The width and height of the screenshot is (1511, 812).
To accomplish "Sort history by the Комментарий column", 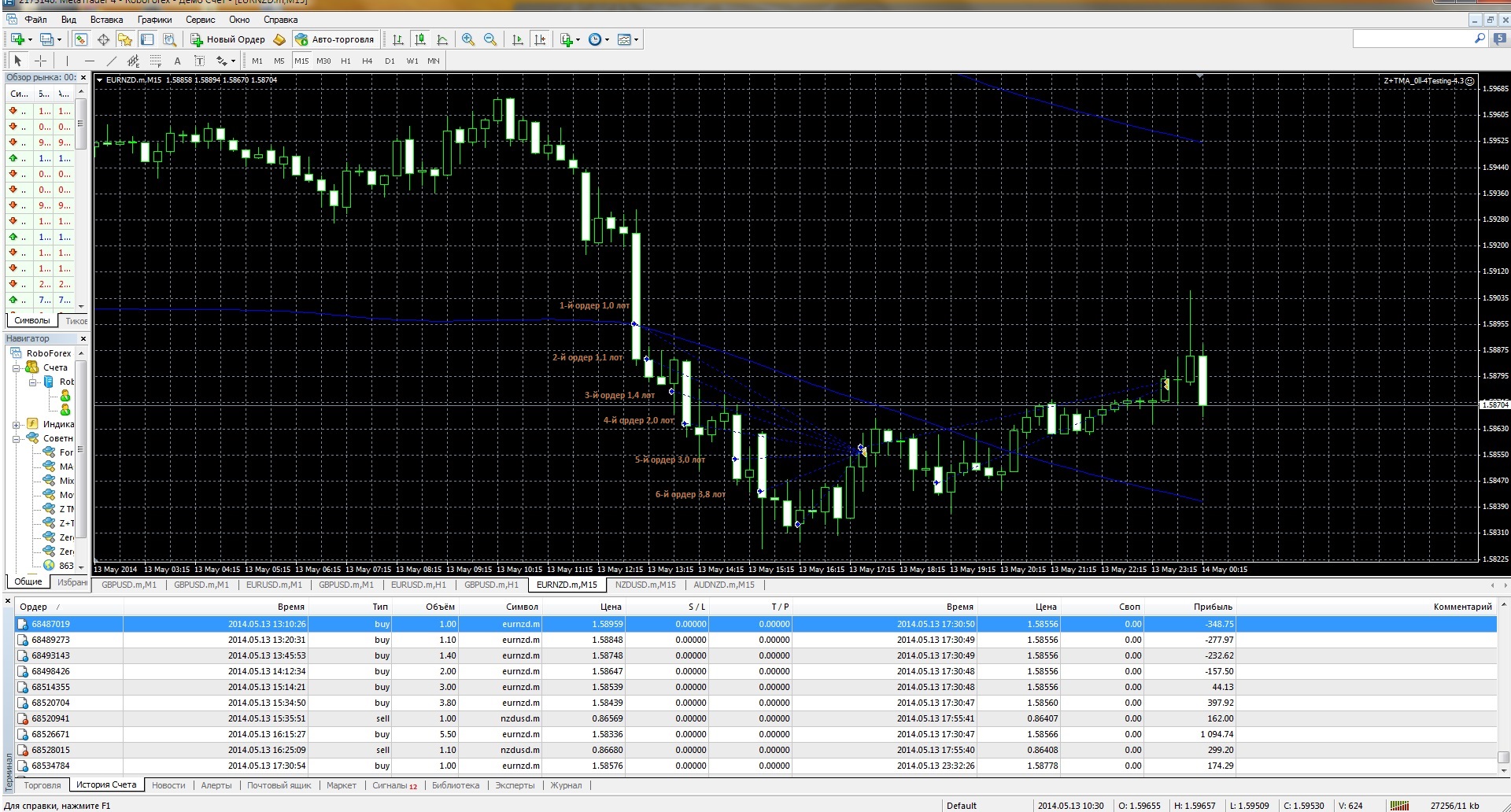I will point(1366,607).
